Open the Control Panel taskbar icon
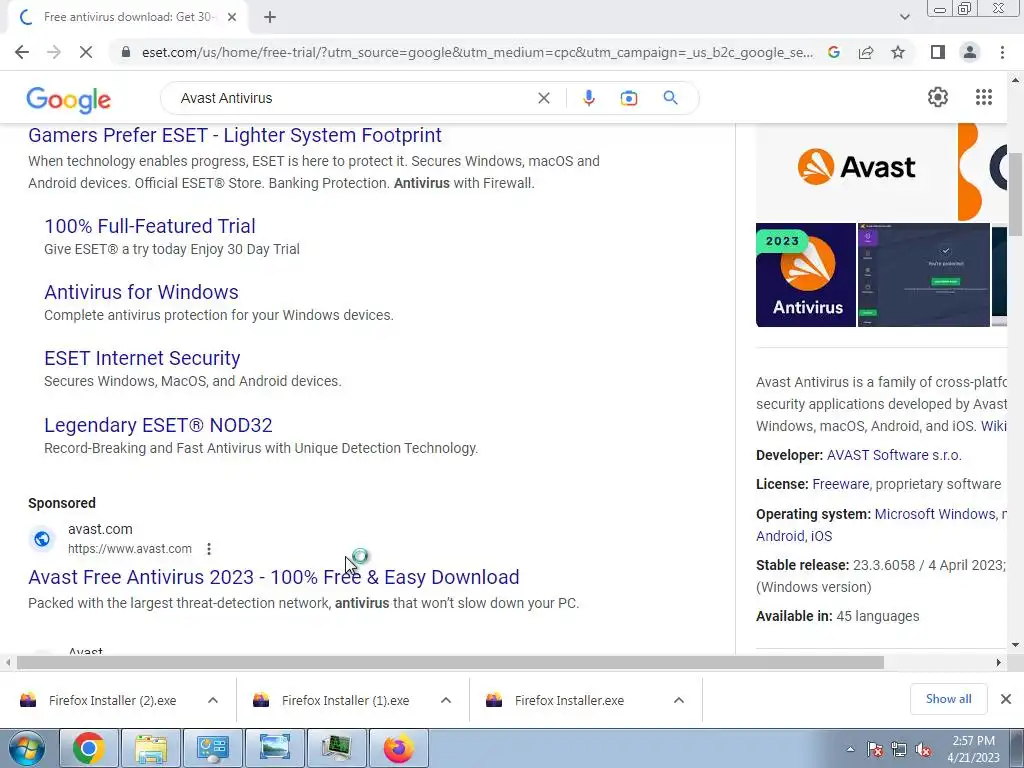Screen dimensions: 1024x768 pyautogui.click(x=213, y=748)
